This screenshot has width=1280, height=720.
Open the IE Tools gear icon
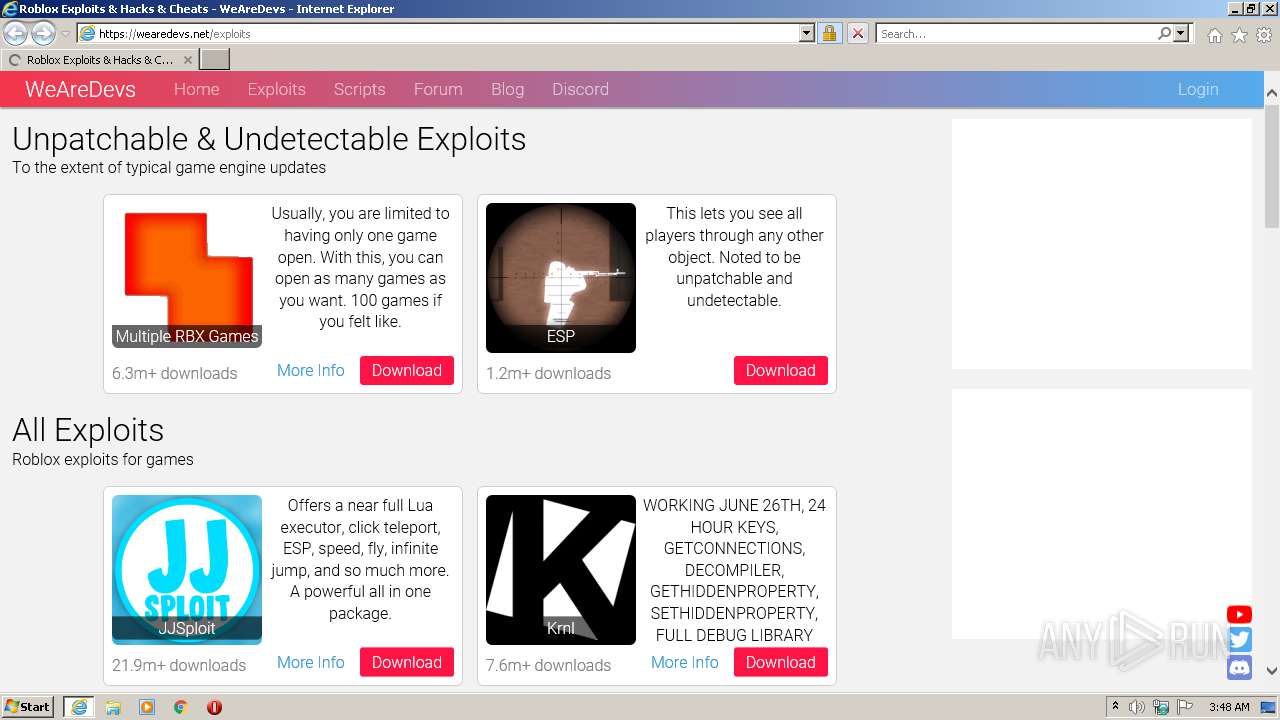click(1264, 35)
